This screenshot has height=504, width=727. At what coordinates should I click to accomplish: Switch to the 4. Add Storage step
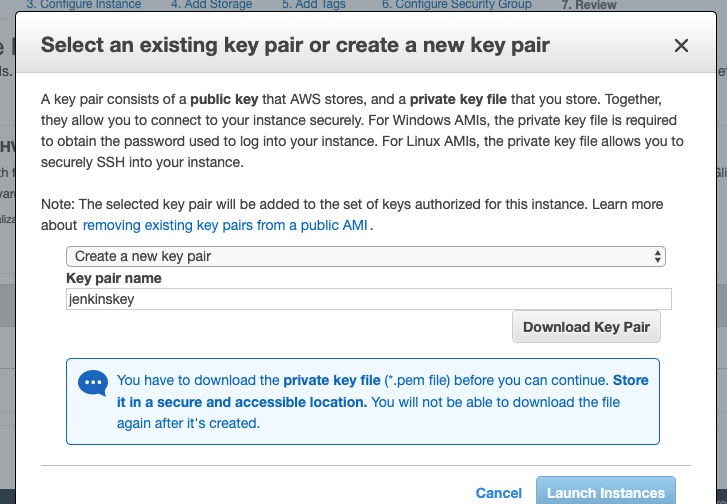click(211, 5)
